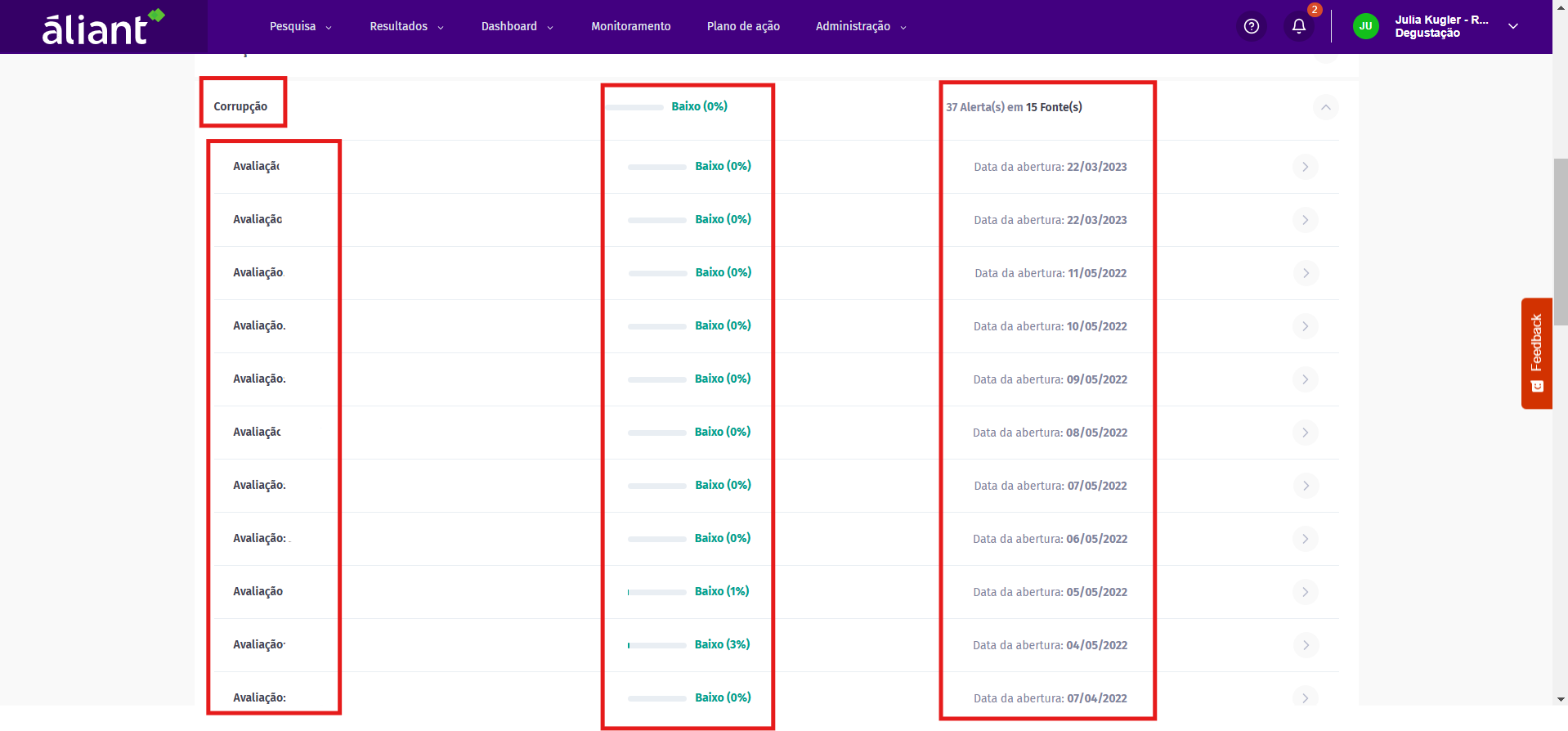1568x731 pixels.
Task: Open the row dated 11/05/2022 via its arrow
Action: (1306, 273)
